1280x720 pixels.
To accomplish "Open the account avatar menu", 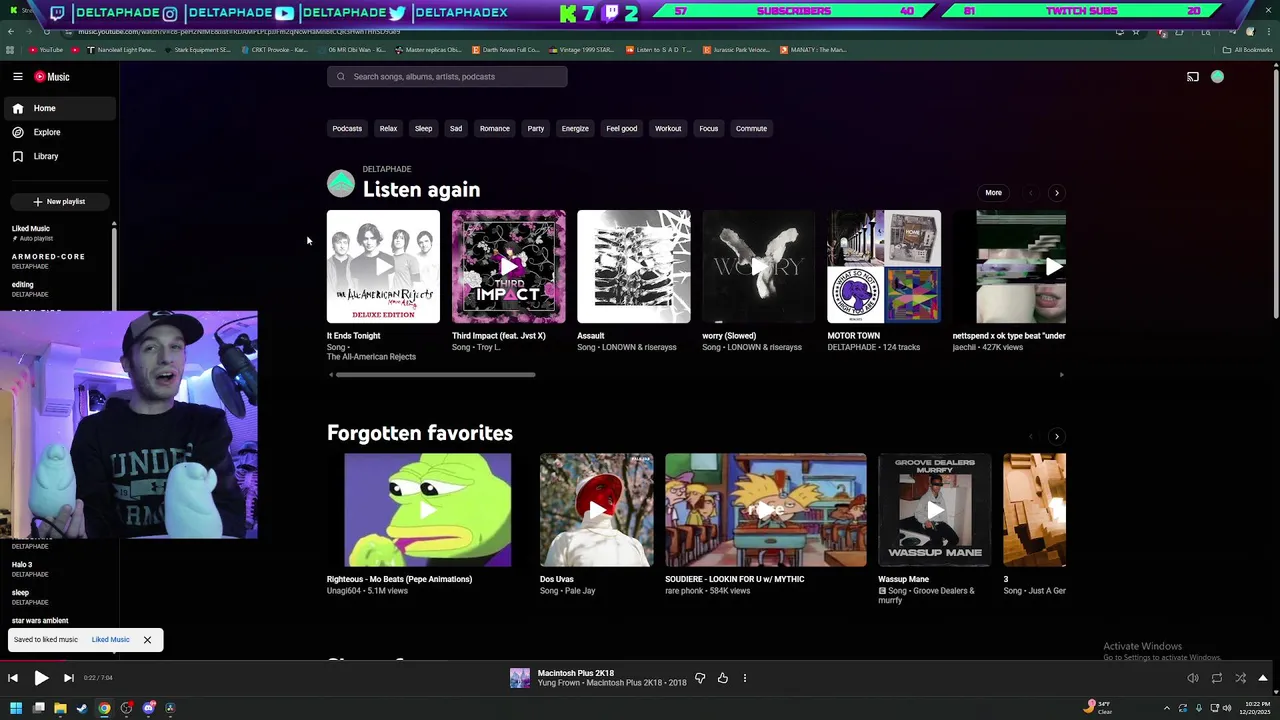I will [x=1217, y=77].
